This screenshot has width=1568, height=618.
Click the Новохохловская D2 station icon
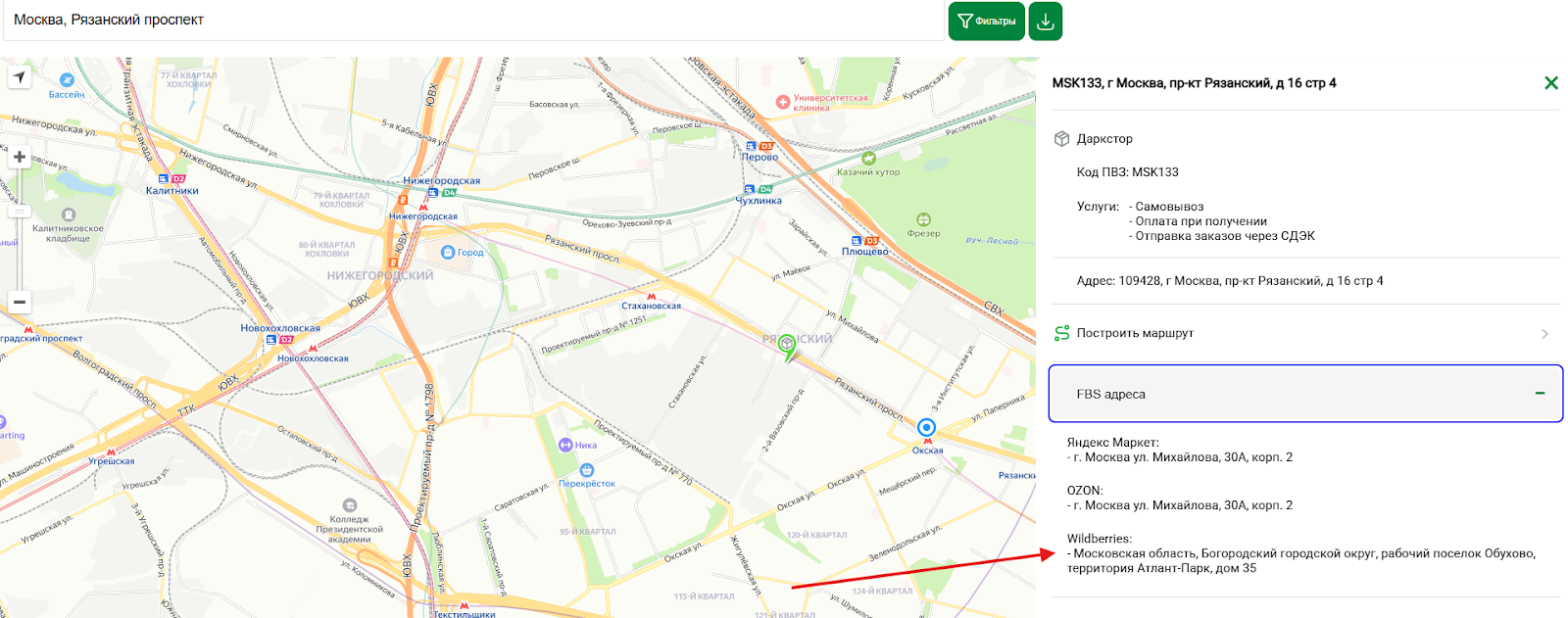280,340
